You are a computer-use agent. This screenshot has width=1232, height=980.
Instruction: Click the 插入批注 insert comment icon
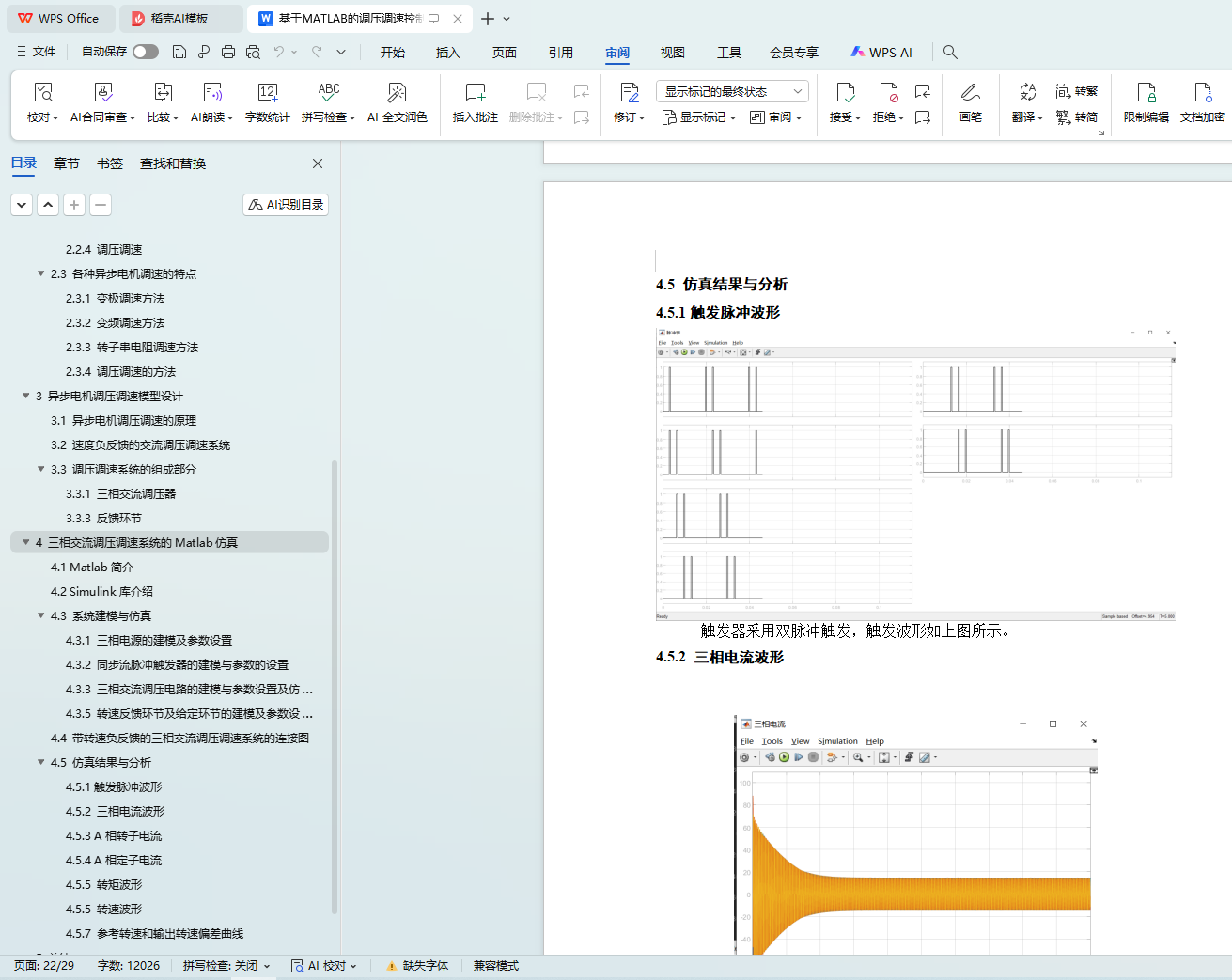coord(475,93)
